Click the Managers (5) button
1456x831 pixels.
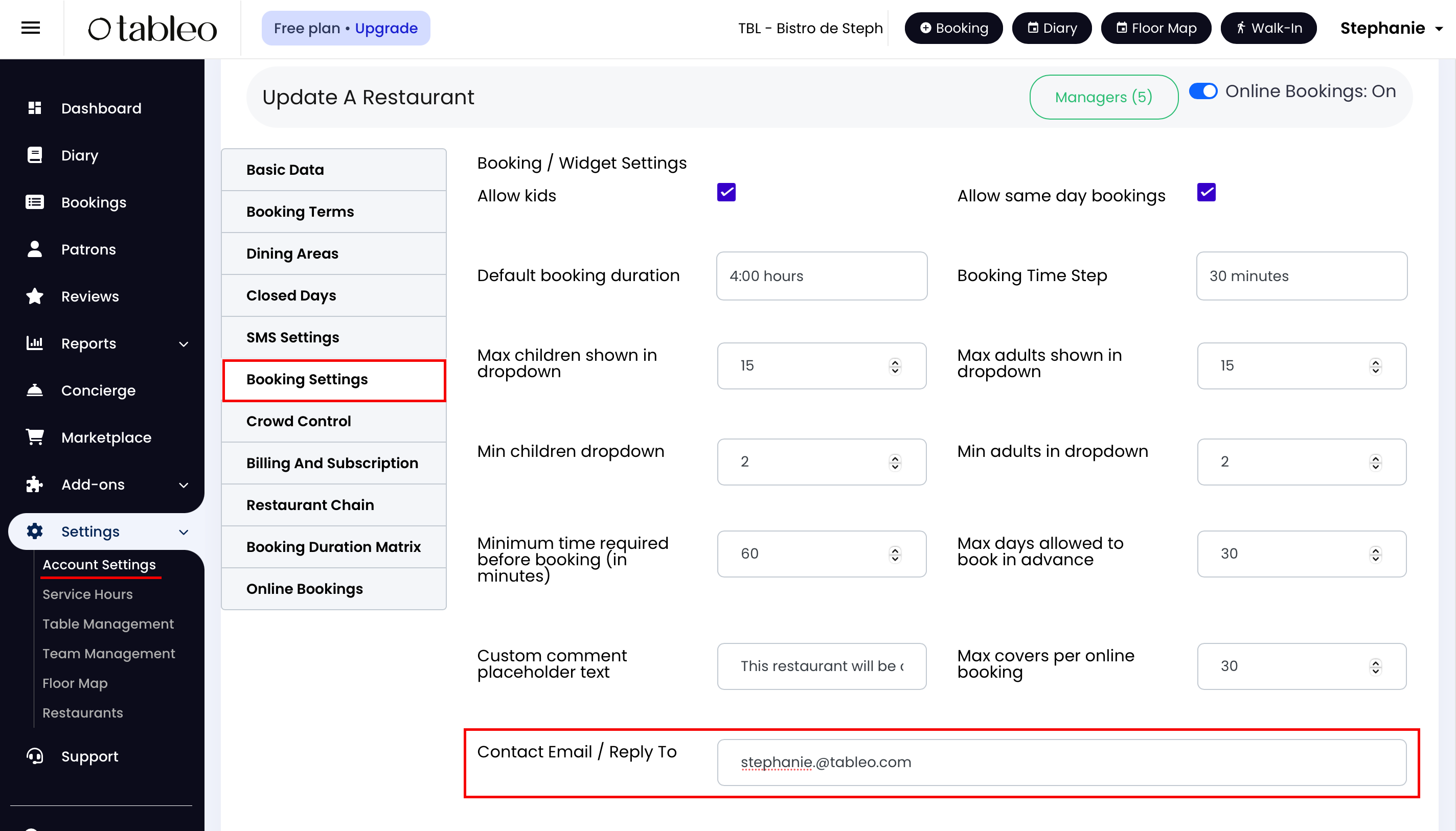(x=1103, y=97)
